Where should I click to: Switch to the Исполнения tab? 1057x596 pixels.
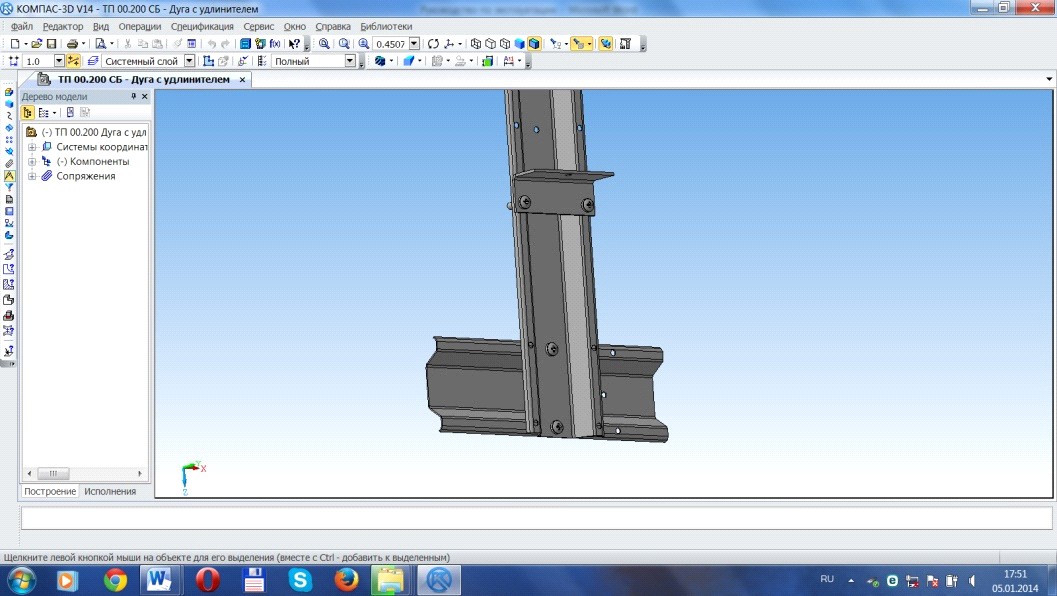coord(110,491)
